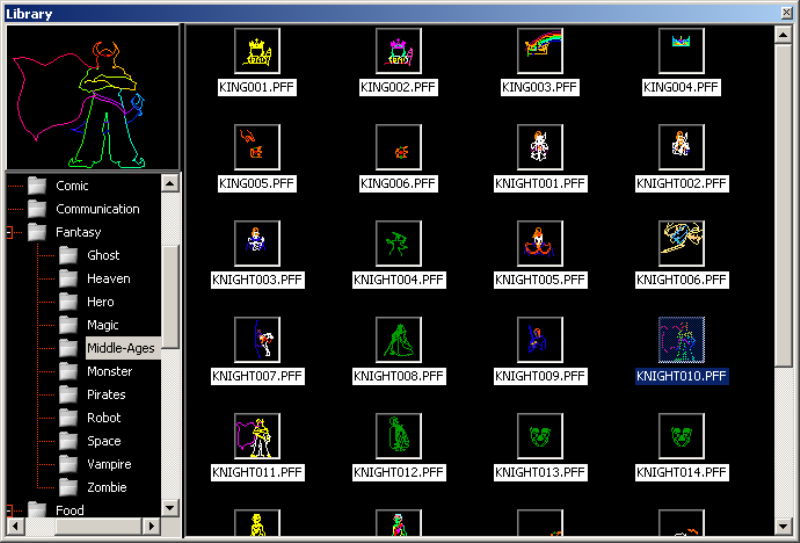Open the Hero subfolder
The image size is (800, 543).
coord(100,302)
